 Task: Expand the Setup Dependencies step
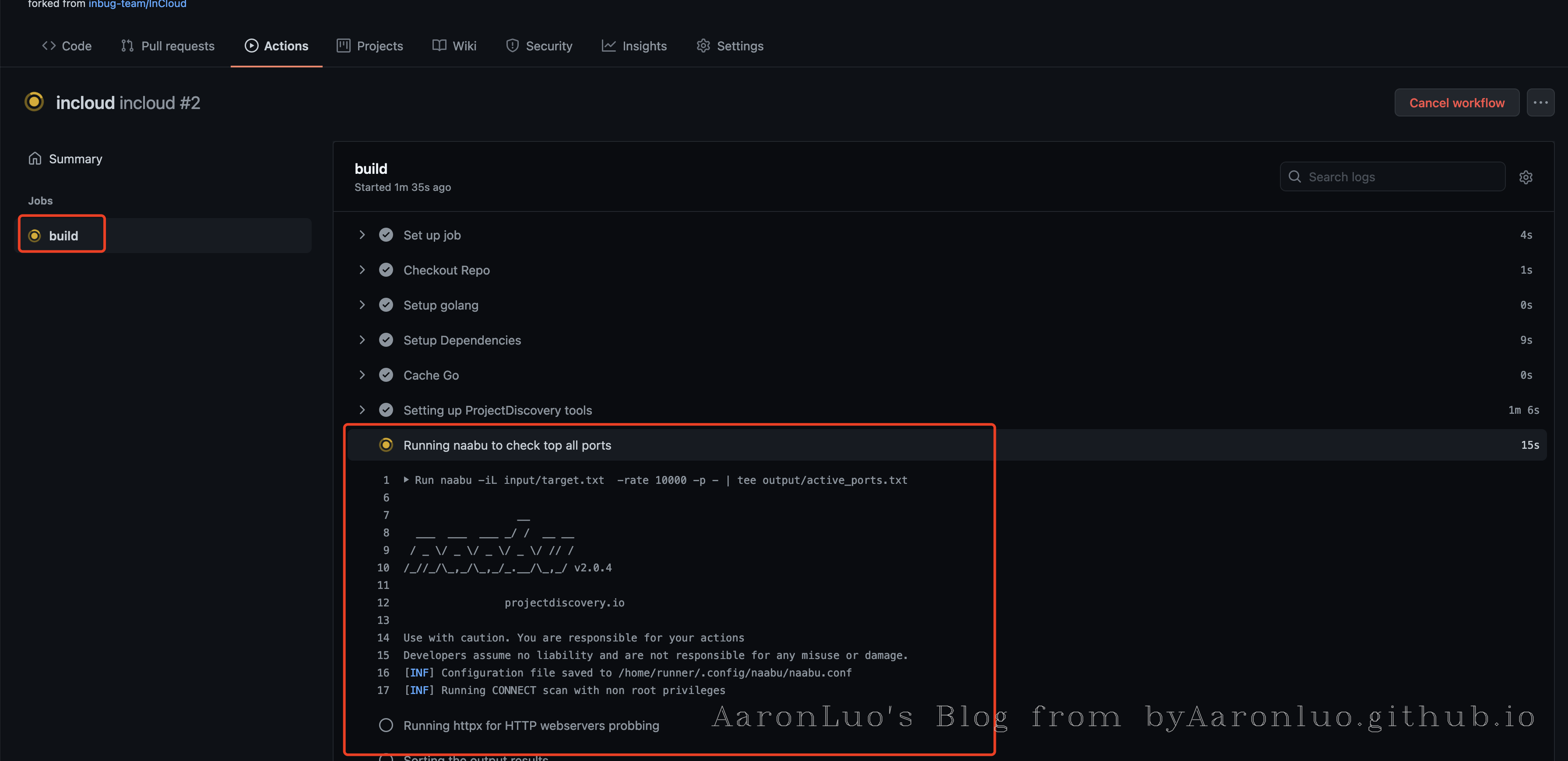tap(362, 340)
